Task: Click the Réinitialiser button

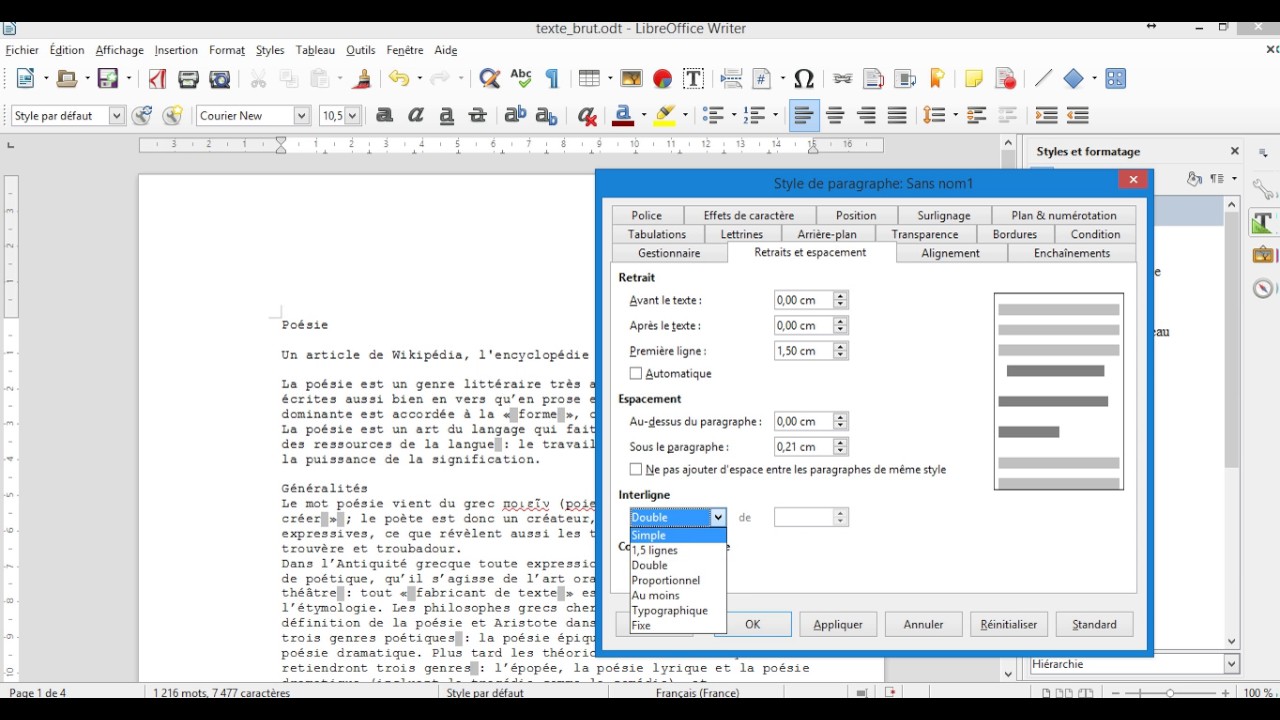Action: tap(1009, 624)
